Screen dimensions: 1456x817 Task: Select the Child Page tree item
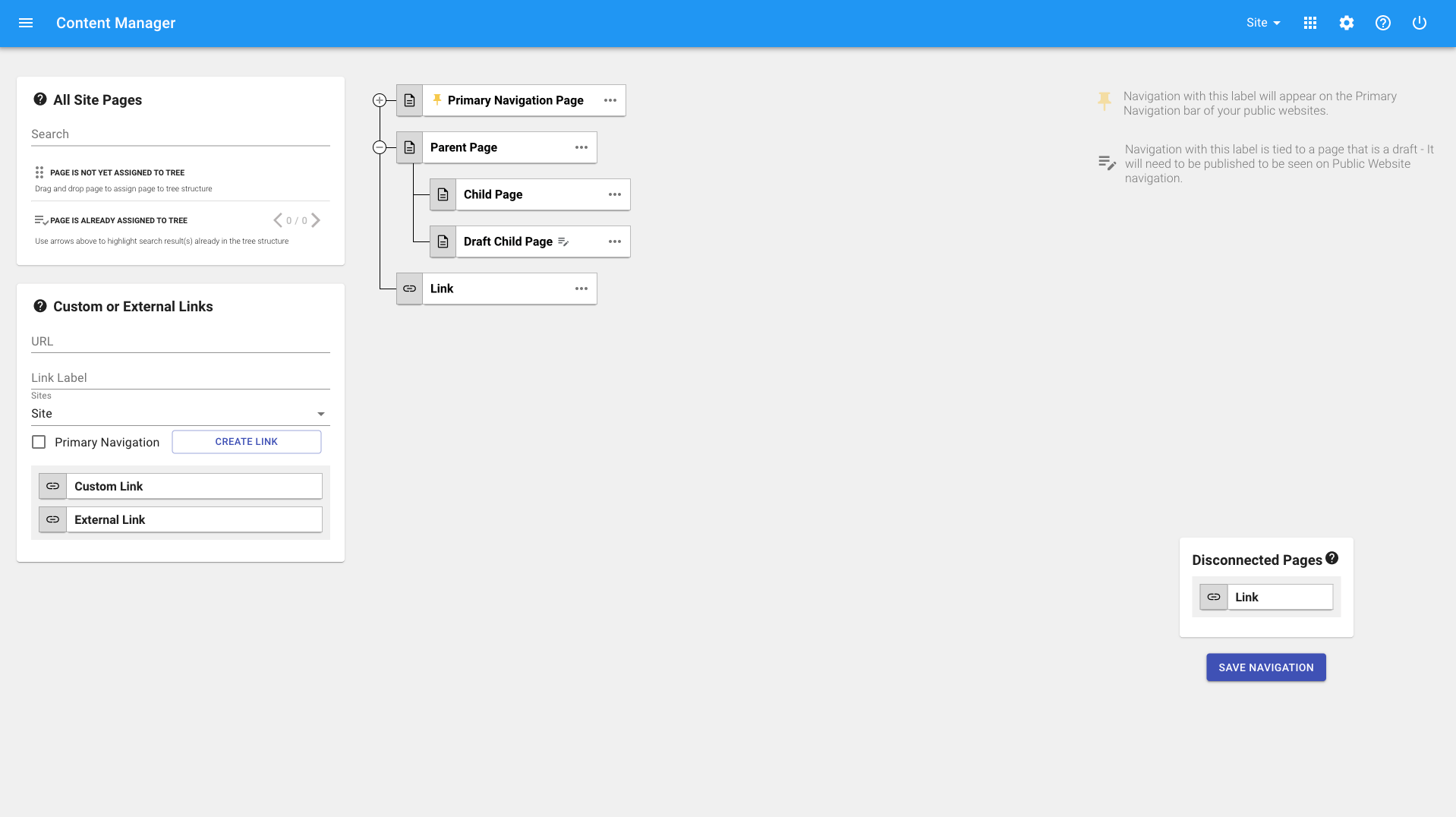pyautogui.click(x=530, y=194)
